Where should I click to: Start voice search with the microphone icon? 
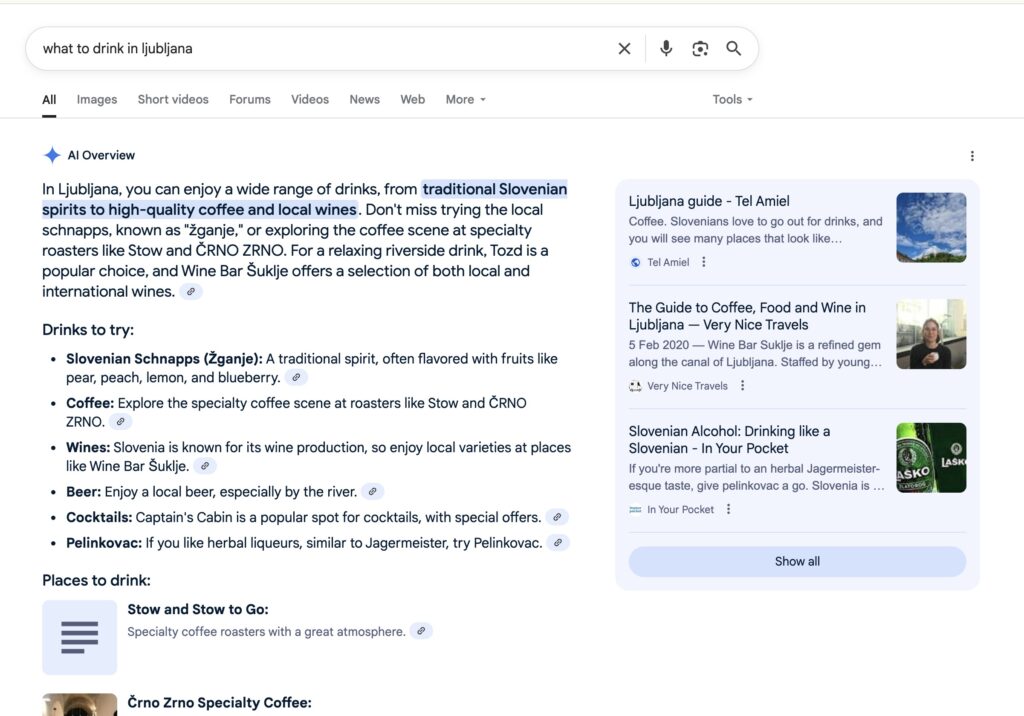click(666, 49)
